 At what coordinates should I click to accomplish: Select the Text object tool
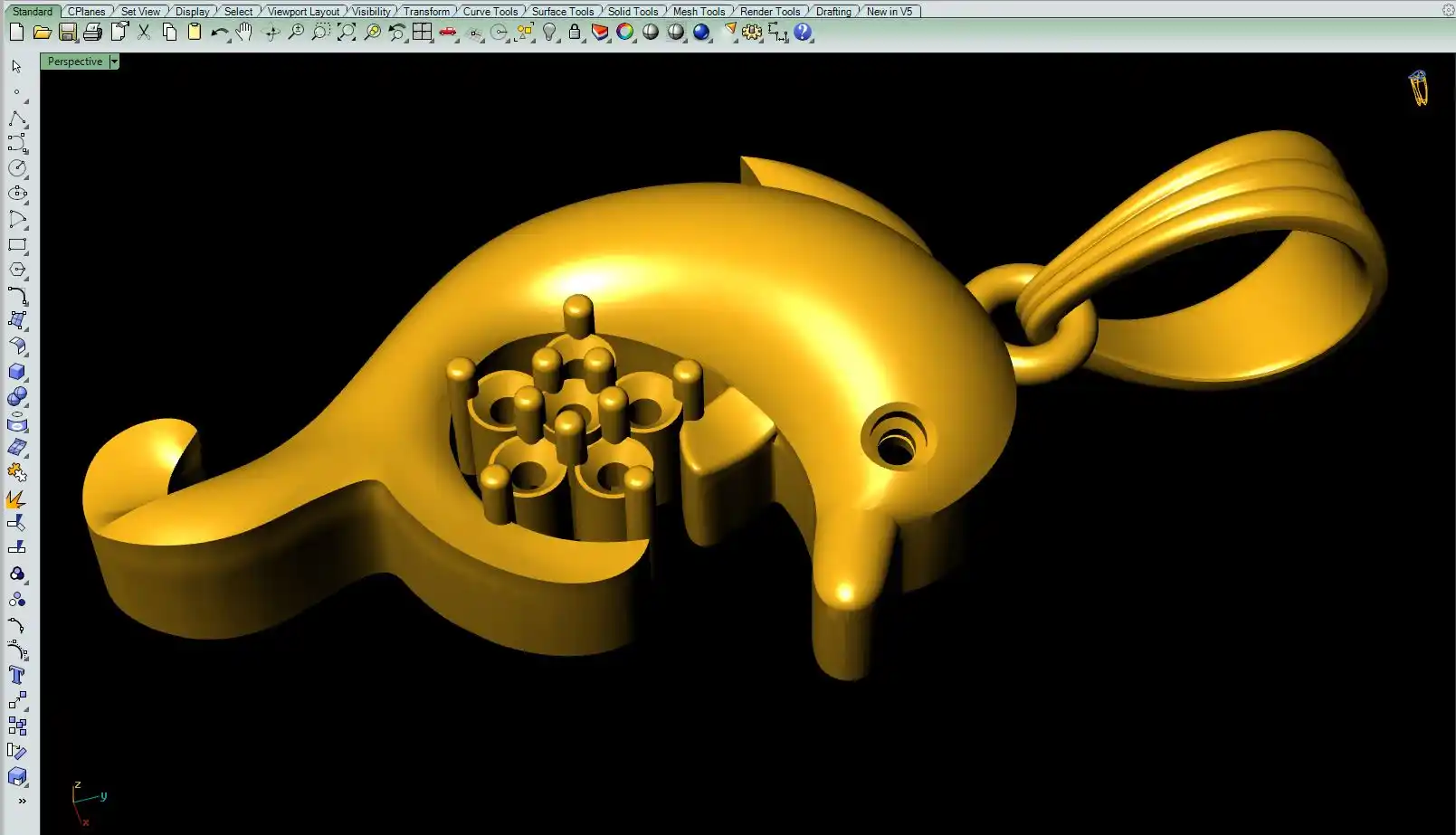click(x=16, y=675)
